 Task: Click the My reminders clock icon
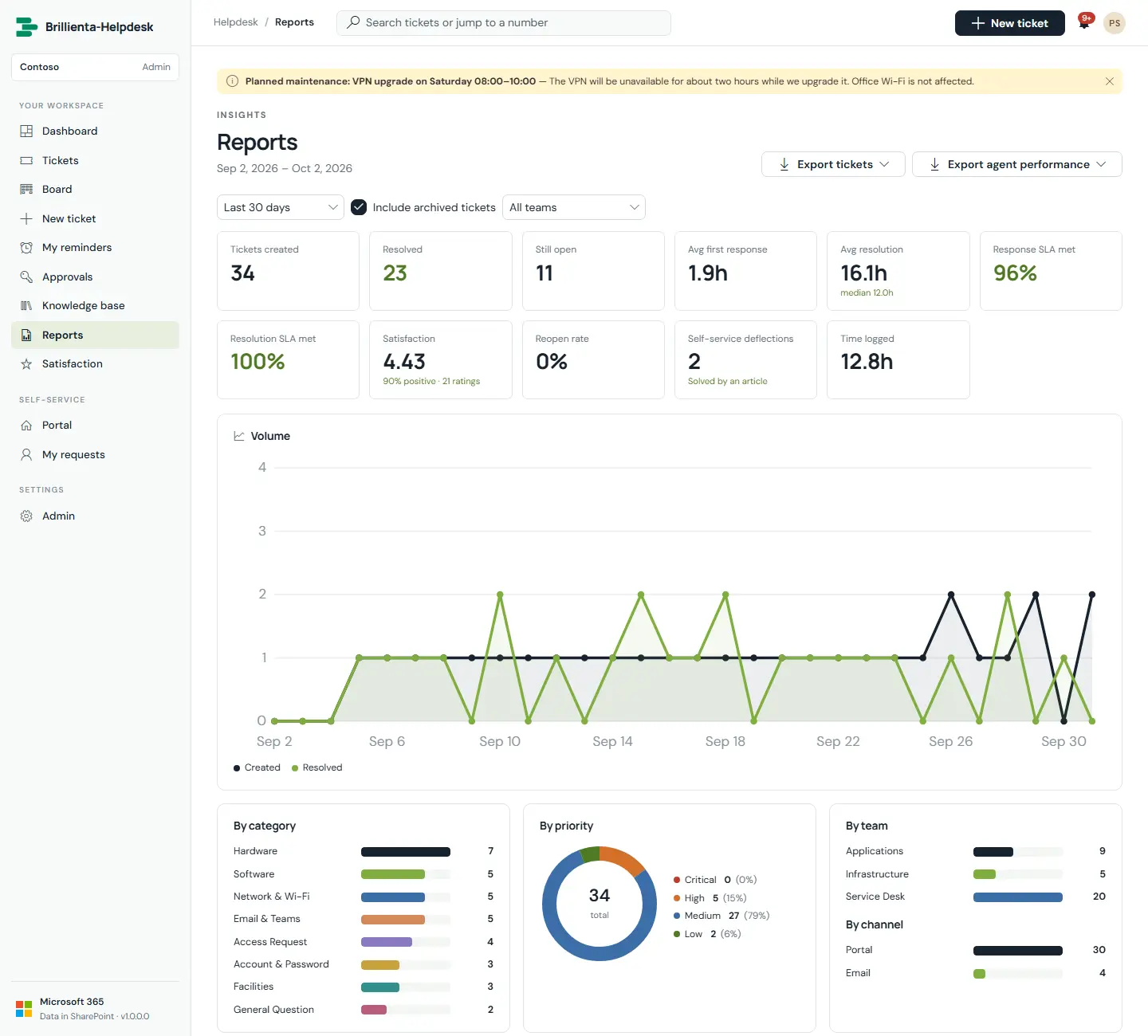coord(26,248)
